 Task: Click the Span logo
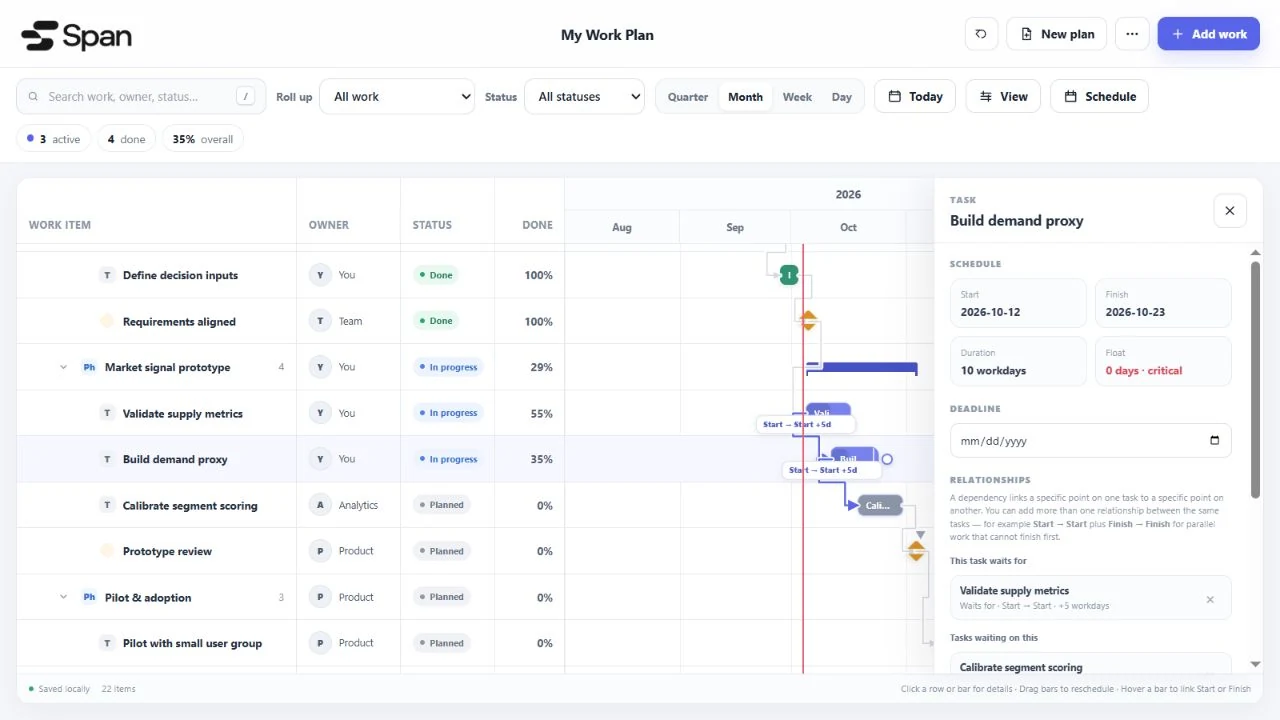point(77,35)
